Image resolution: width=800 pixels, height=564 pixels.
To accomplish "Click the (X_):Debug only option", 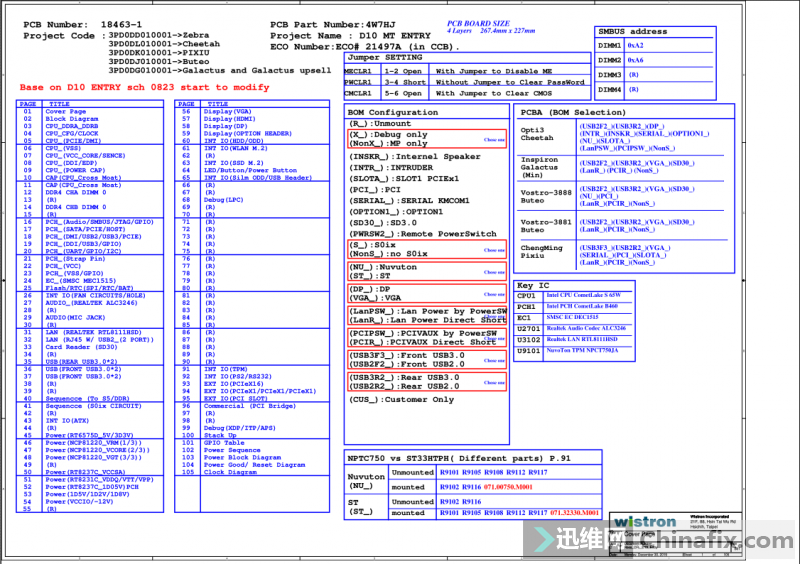I will click(388, 135).
